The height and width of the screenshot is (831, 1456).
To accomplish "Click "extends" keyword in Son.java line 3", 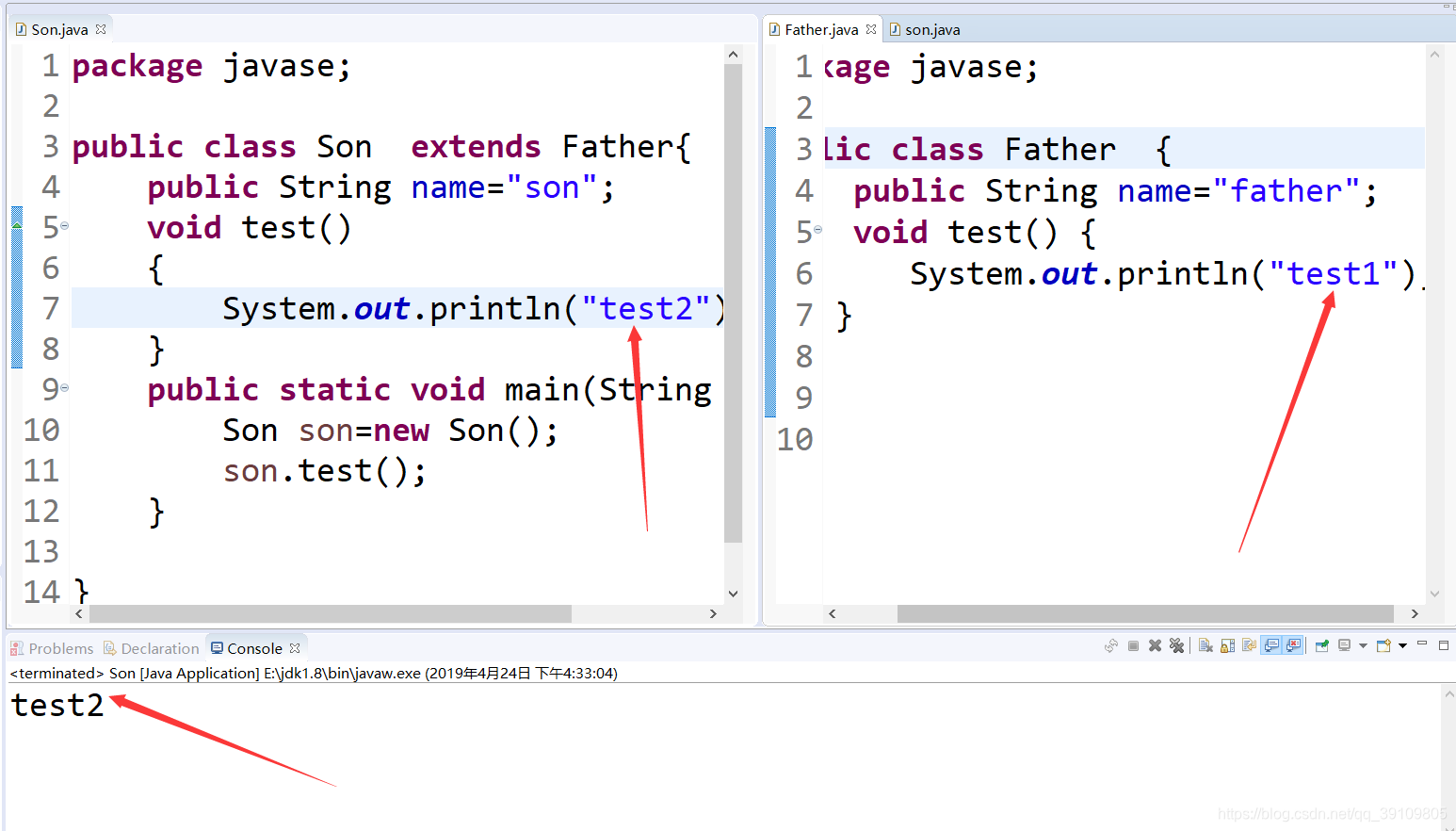I will pyautogui.click(x=476, y=147).
